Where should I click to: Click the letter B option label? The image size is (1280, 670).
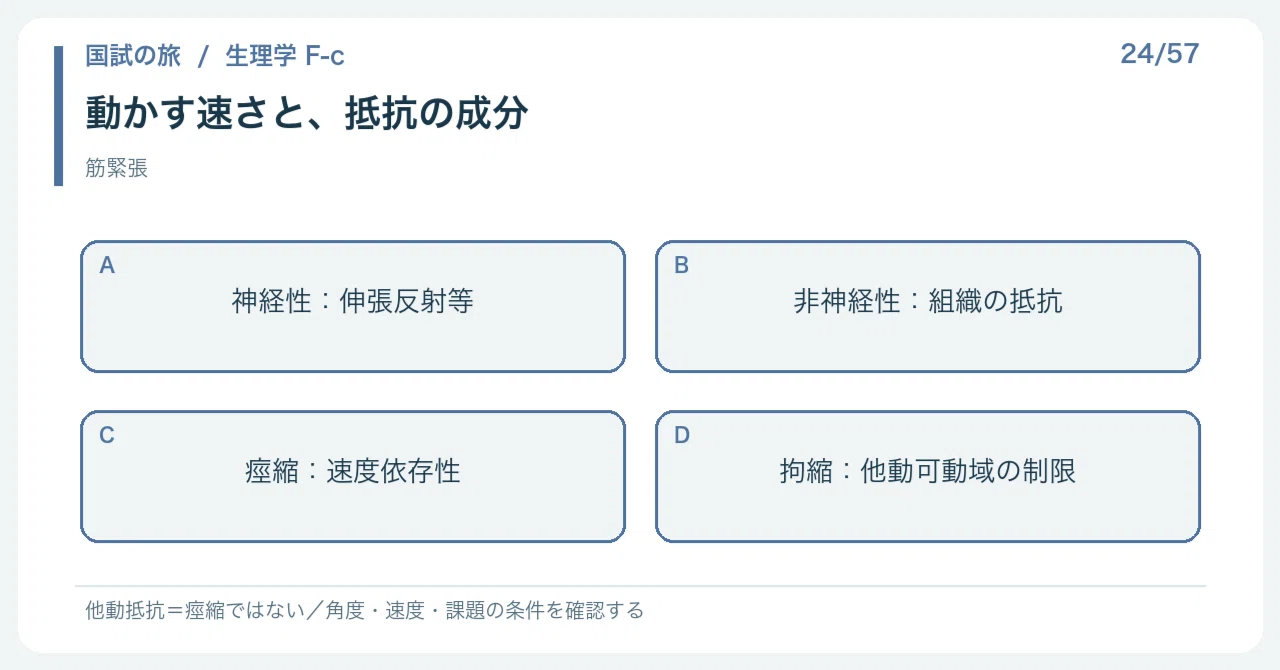[x=682, y=266]
